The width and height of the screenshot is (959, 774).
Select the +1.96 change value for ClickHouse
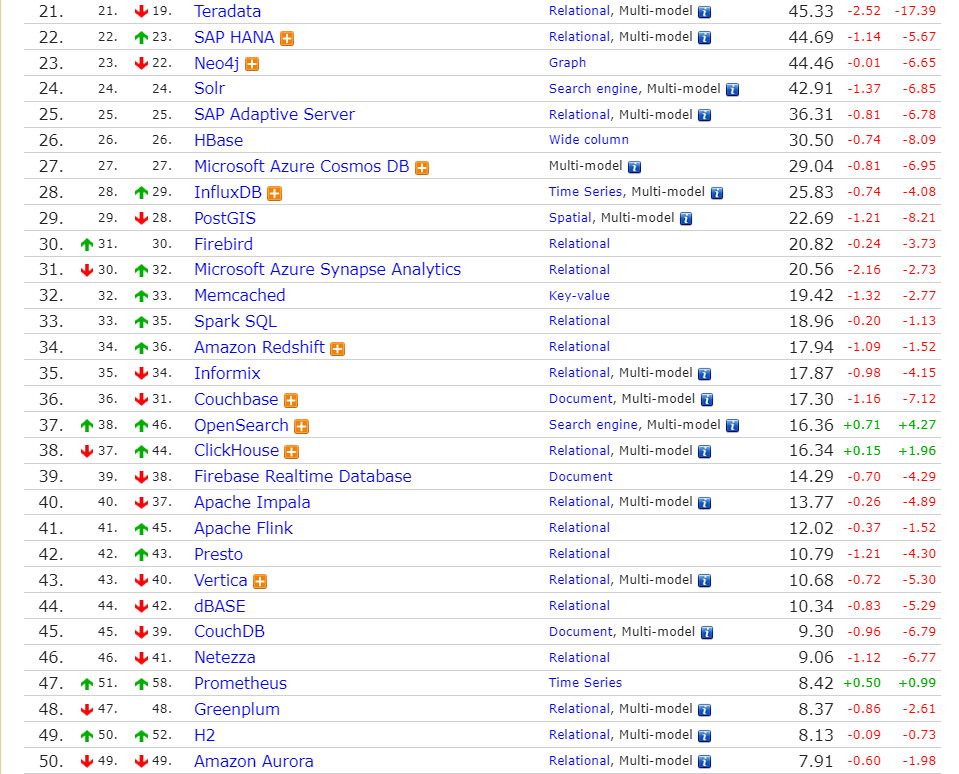click(917, 451)
